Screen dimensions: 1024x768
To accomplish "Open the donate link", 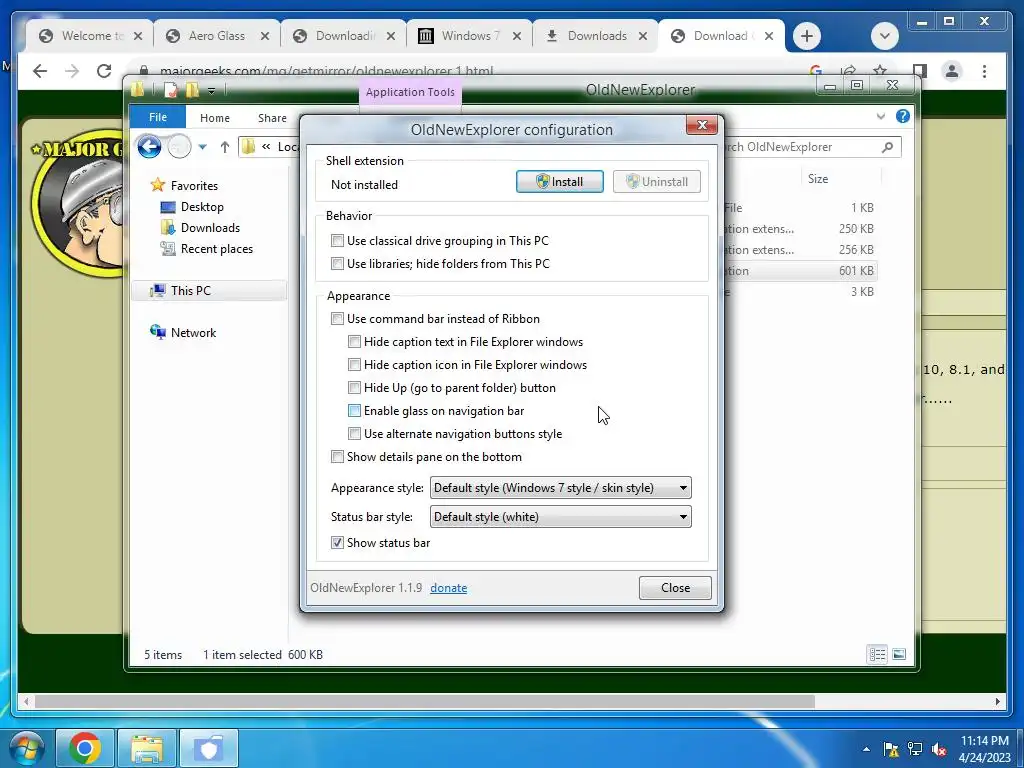I will click(x=448, y=588).
